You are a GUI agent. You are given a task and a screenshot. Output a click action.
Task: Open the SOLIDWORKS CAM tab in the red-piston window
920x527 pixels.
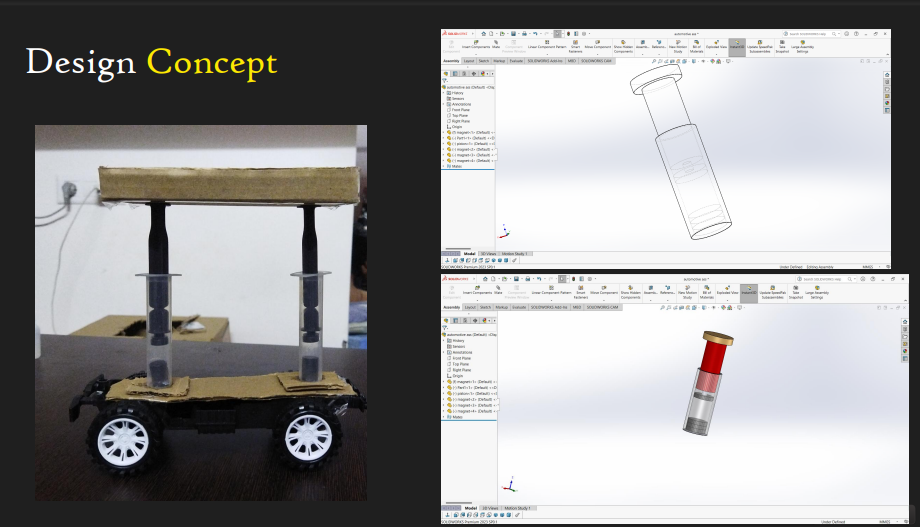coord(603,308)
